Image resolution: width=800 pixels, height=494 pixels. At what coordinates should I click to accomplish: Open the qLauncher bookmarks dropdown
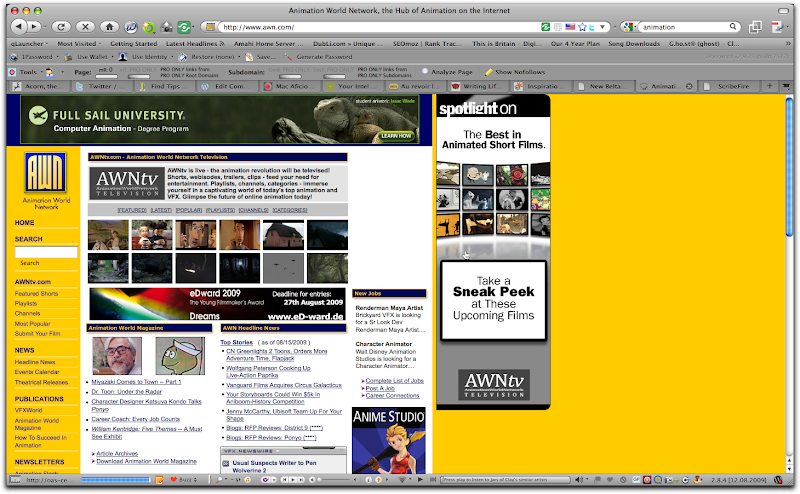click(29, 44)
